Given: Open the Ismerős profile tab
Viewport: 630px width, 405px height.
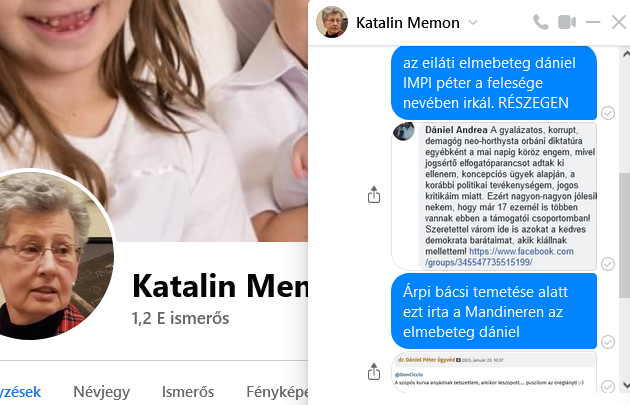Looking at the screenshot, I should (x=188, y=392).
